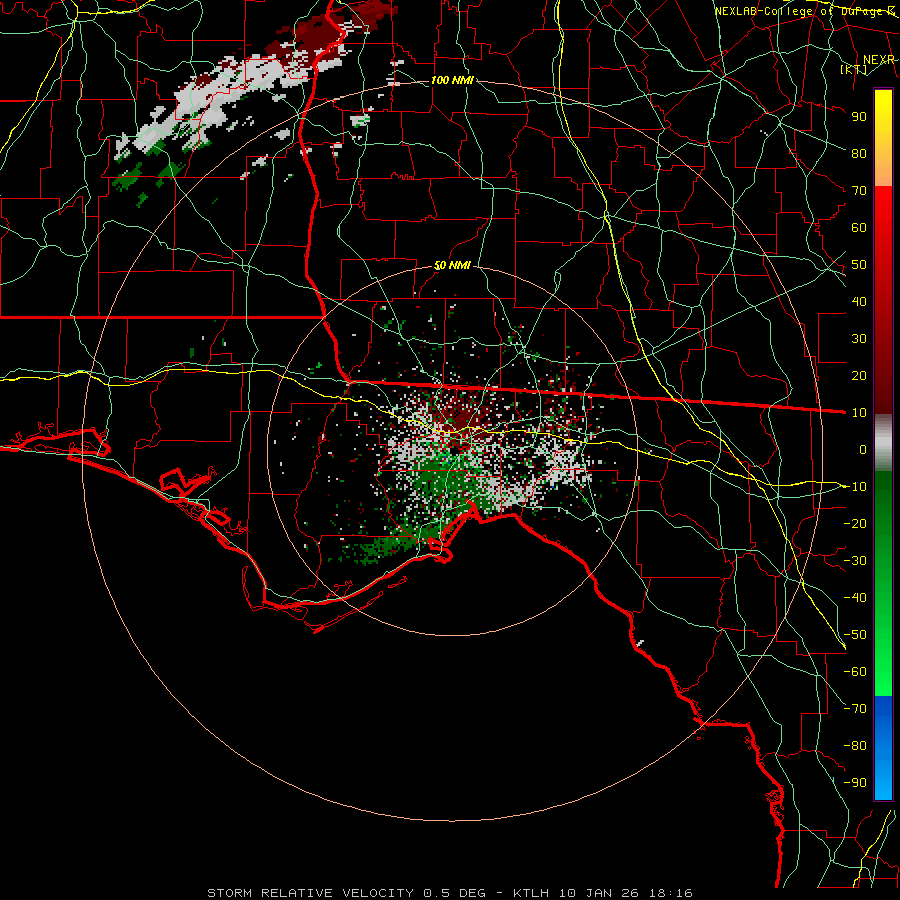Click the "NEXLAB-College of DuPage" header text
Viewport: 900px width, 900px height.
798,11
